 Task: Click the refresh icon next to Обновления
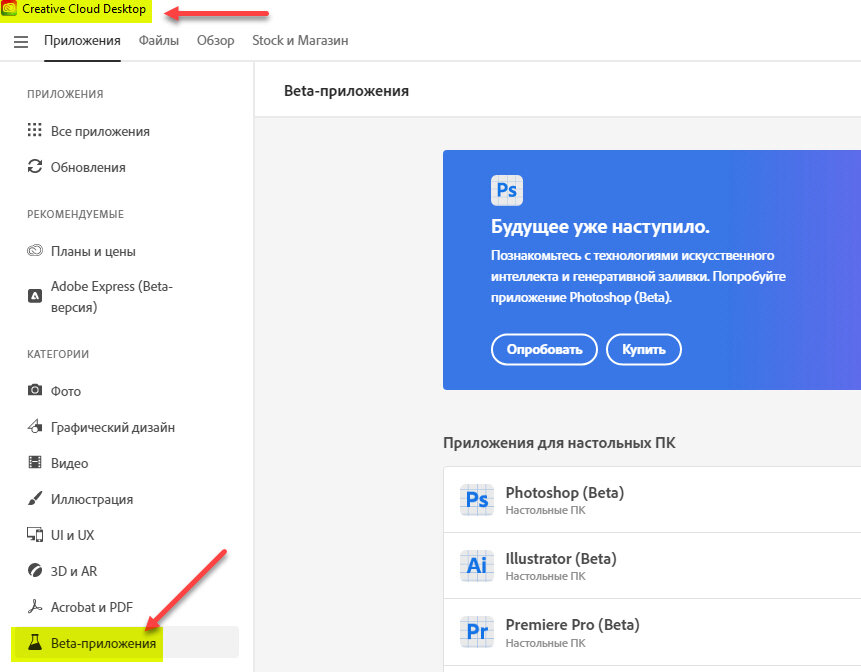coord(35,166)
